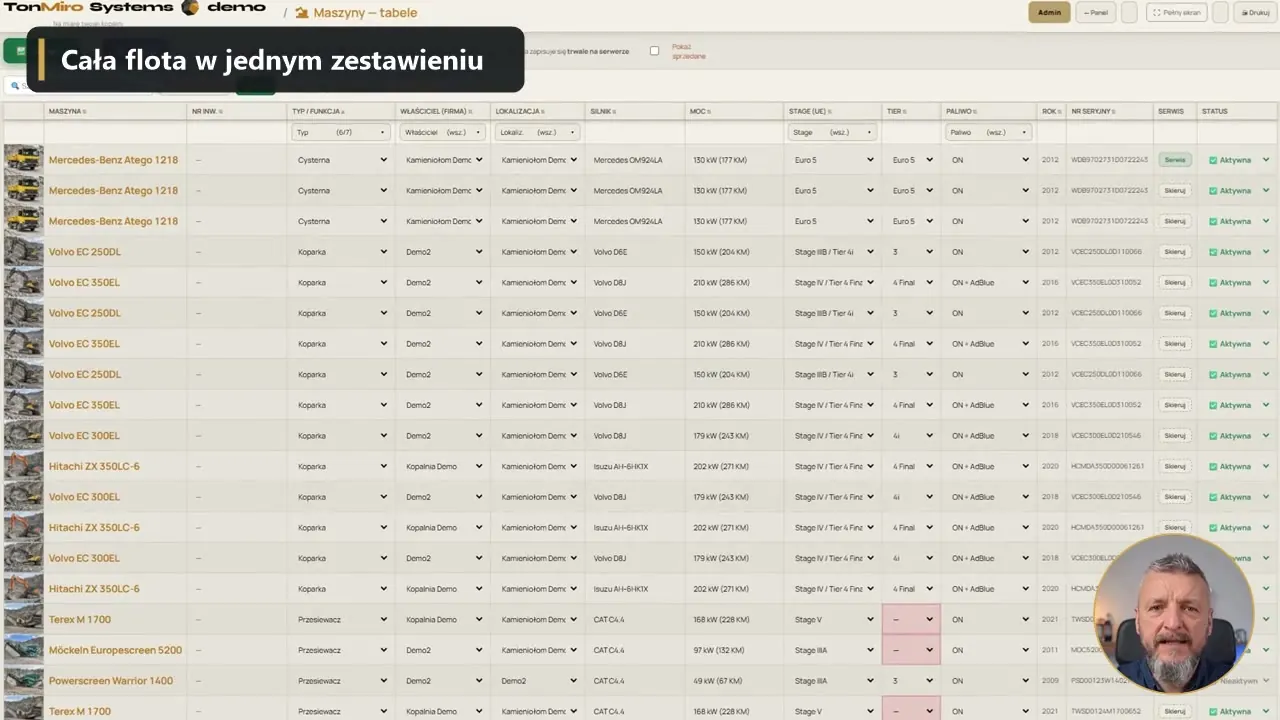
Task: Sort by the ROK column header
Action: tap(1051, 111)
